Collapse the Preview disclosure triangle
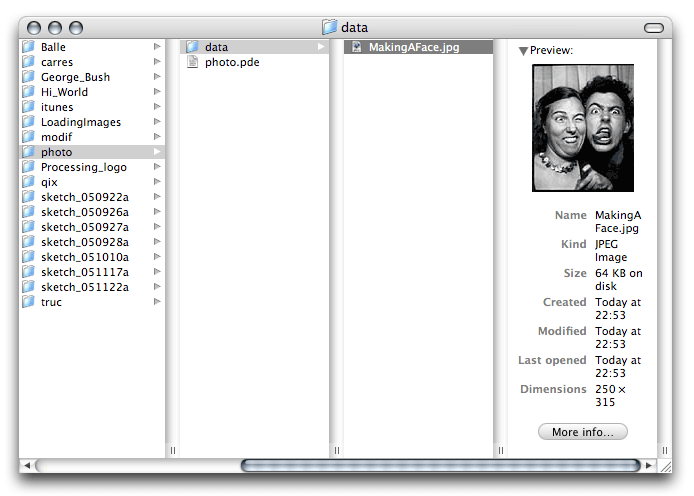This screenshot has height=496, width=694. [523, 50]
